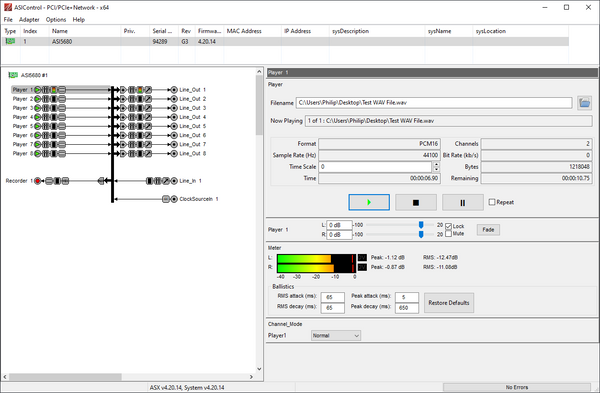Select Recorder 1's meter node icon
Viewport: 600px width, 393px height.
57,181
